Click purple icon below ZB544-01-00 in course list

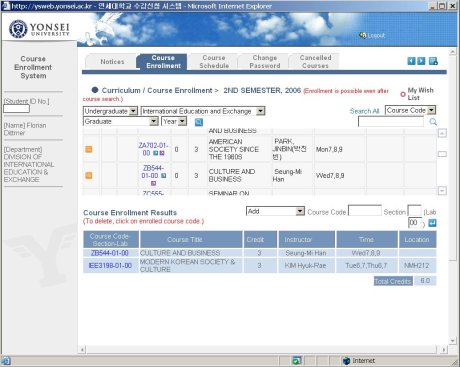pos(153,183)
